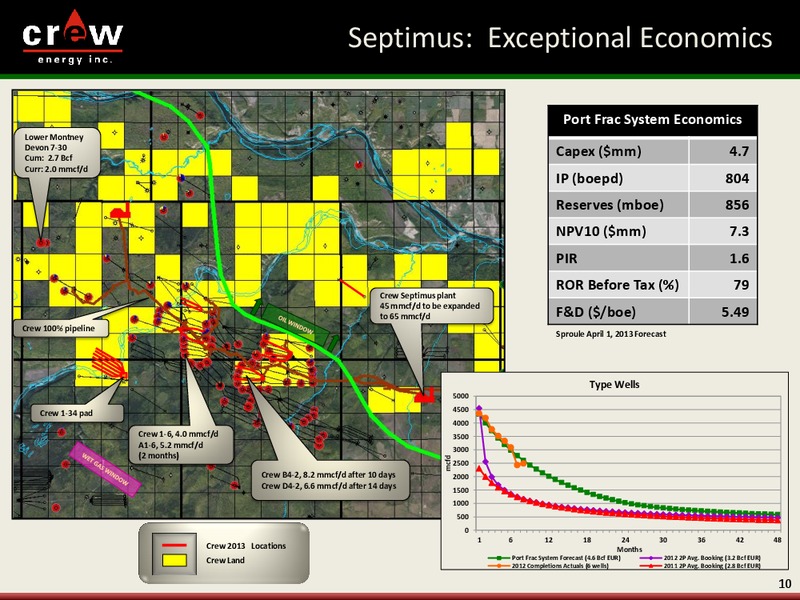Image resolution: width=800 pixels, height=600 pixels.
Task: Select the Port Frac System Economics table header
Action: coord(652,120)
